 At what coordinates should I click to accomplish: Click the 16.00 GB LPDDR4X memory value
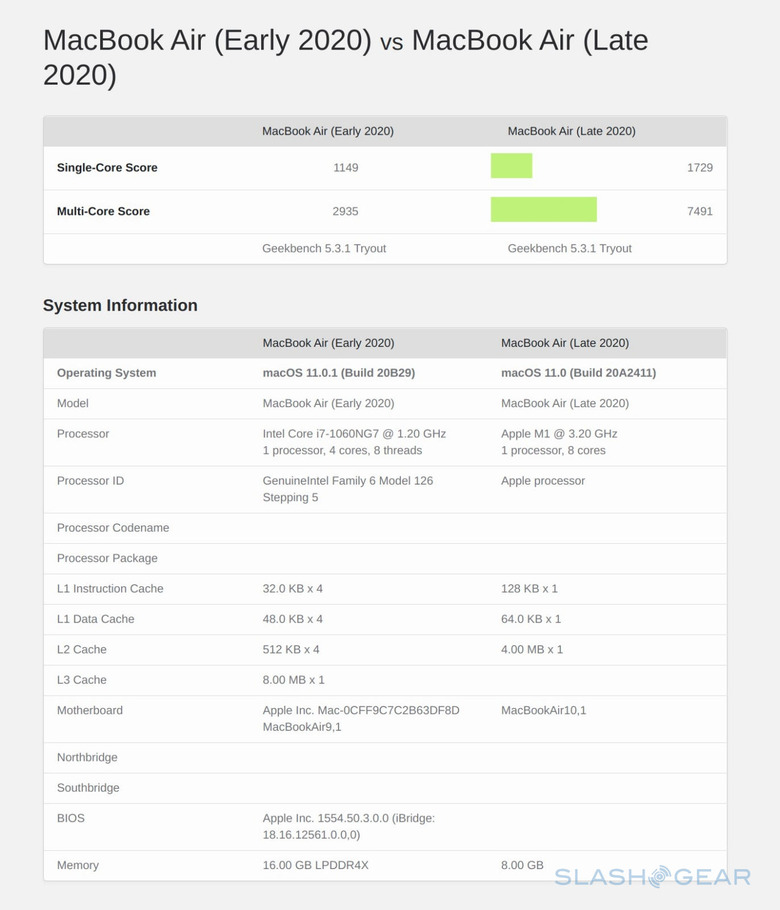pyautogui.click(x=315, y=865)
